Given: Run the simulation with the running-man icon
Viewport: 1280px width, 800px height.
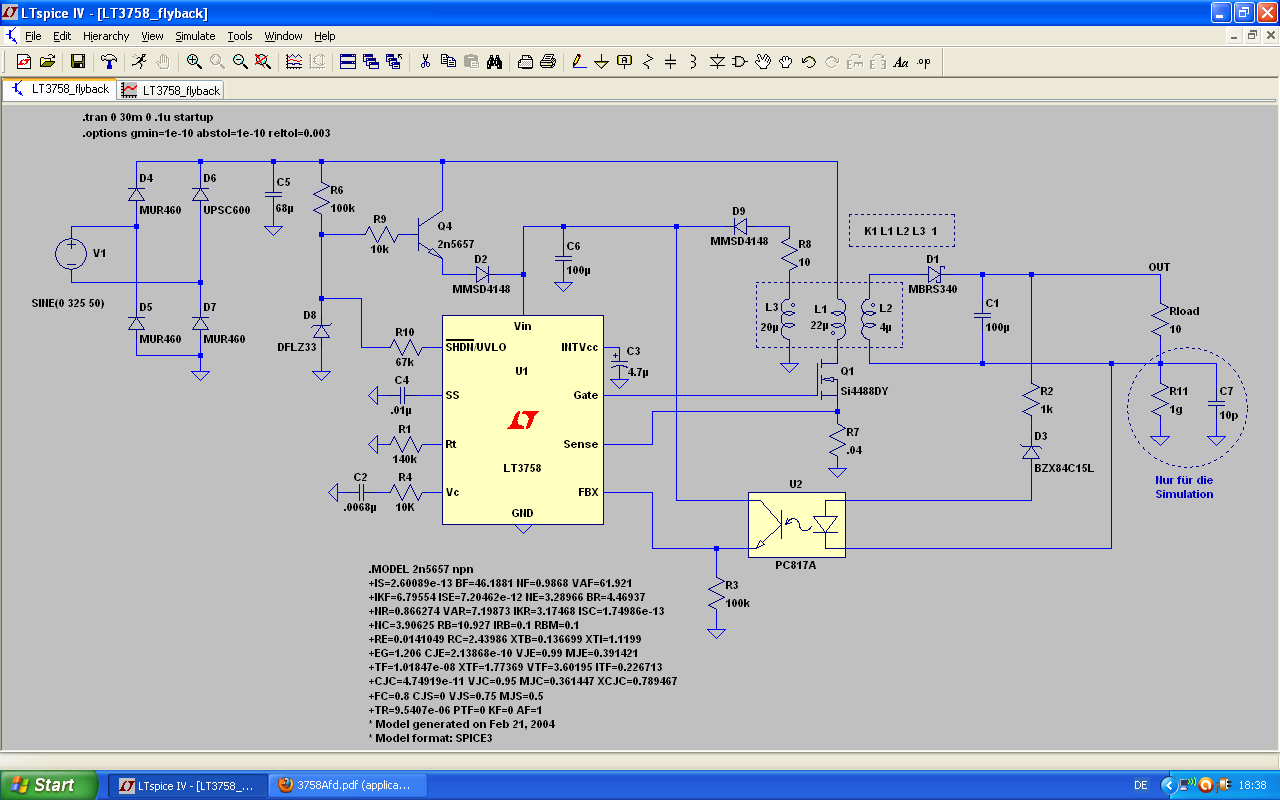Looking at the screenshot, I should 140,61.
